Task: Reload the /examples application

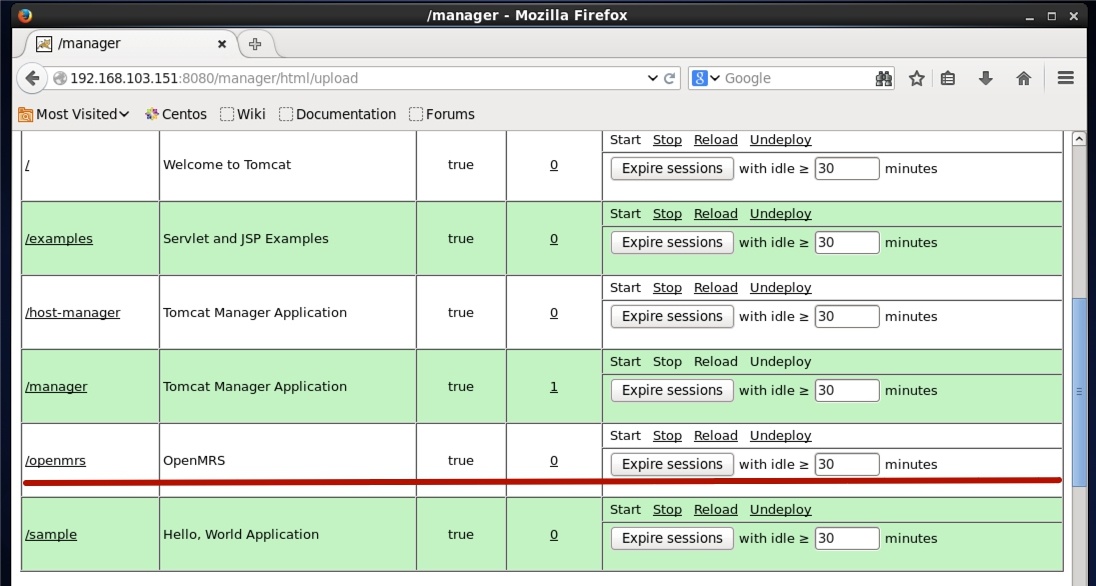Action: point(716,214)
